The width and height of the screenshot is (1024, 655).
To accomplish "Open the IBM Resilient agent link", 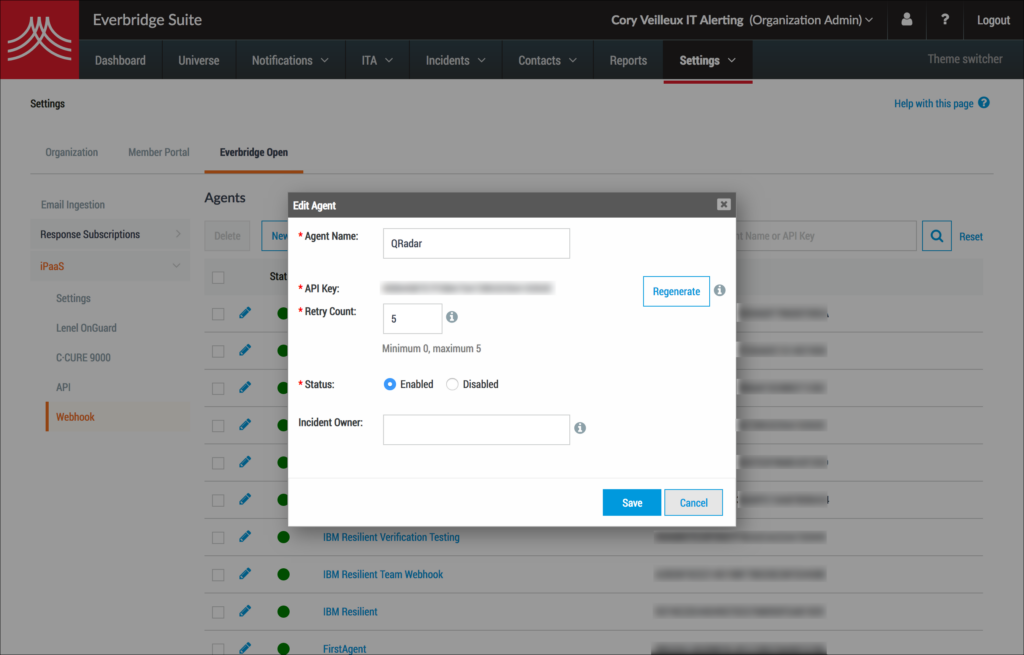I will point(350,612).
